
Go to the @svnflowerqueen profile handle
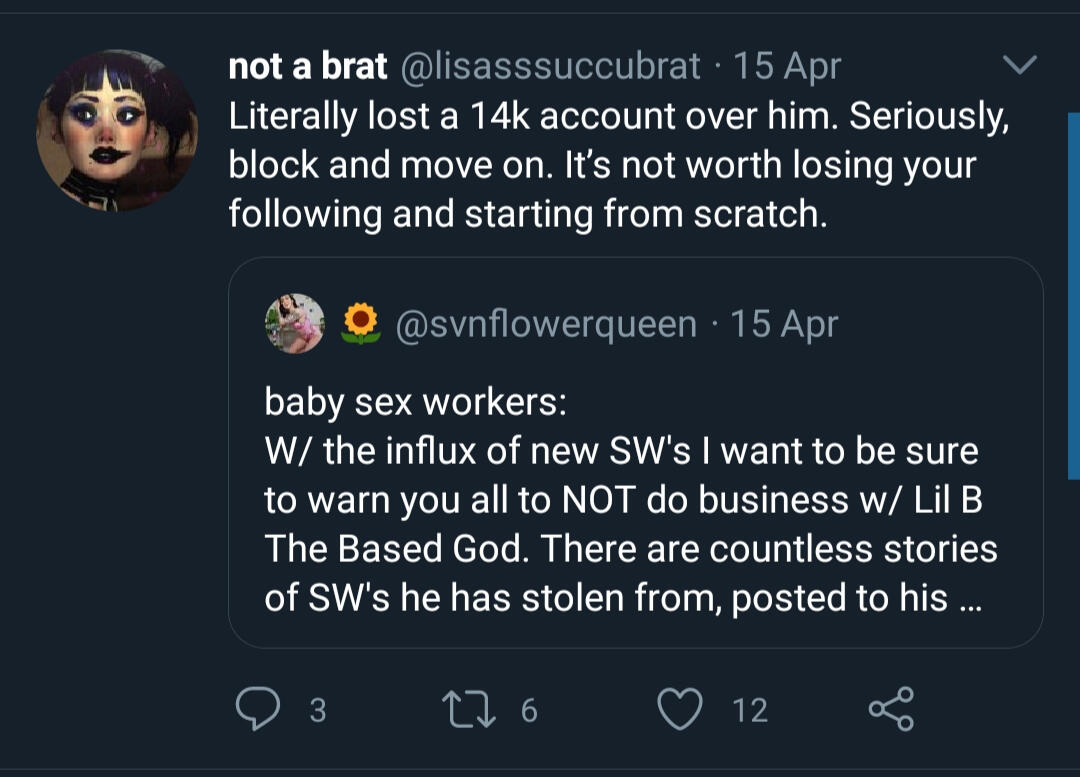click(x=547, y=323)
